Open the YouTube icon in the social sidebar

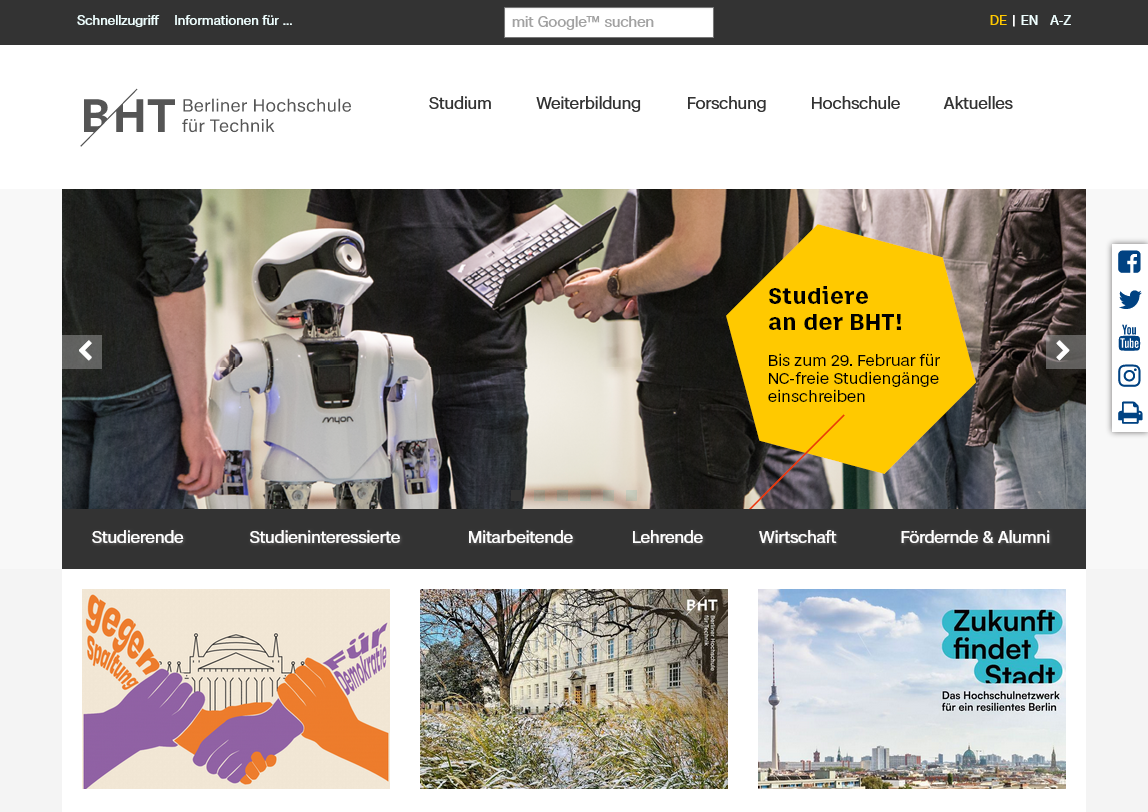(1128, 337)
